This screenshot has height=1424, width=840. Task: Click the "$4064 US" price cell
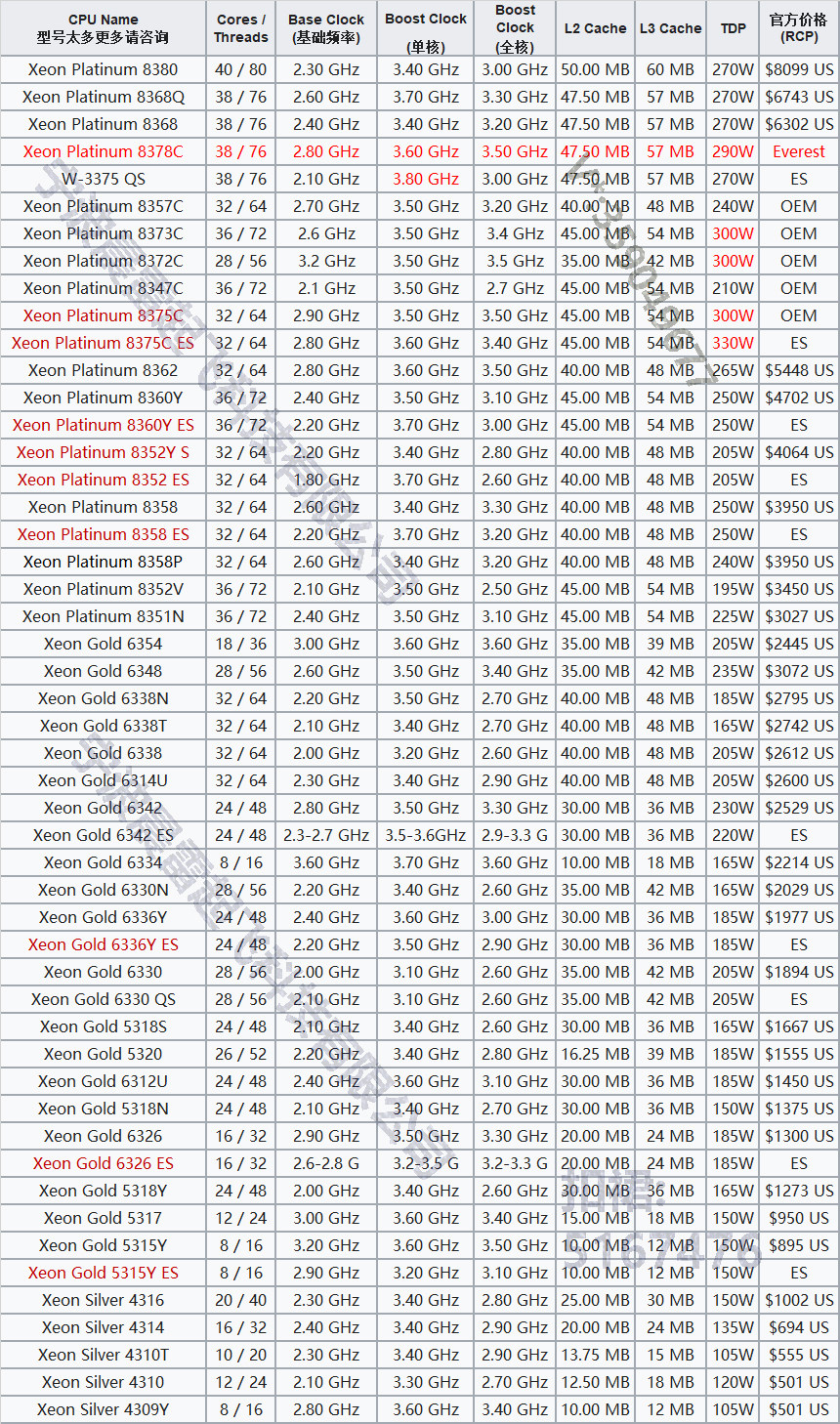point(799,452)
